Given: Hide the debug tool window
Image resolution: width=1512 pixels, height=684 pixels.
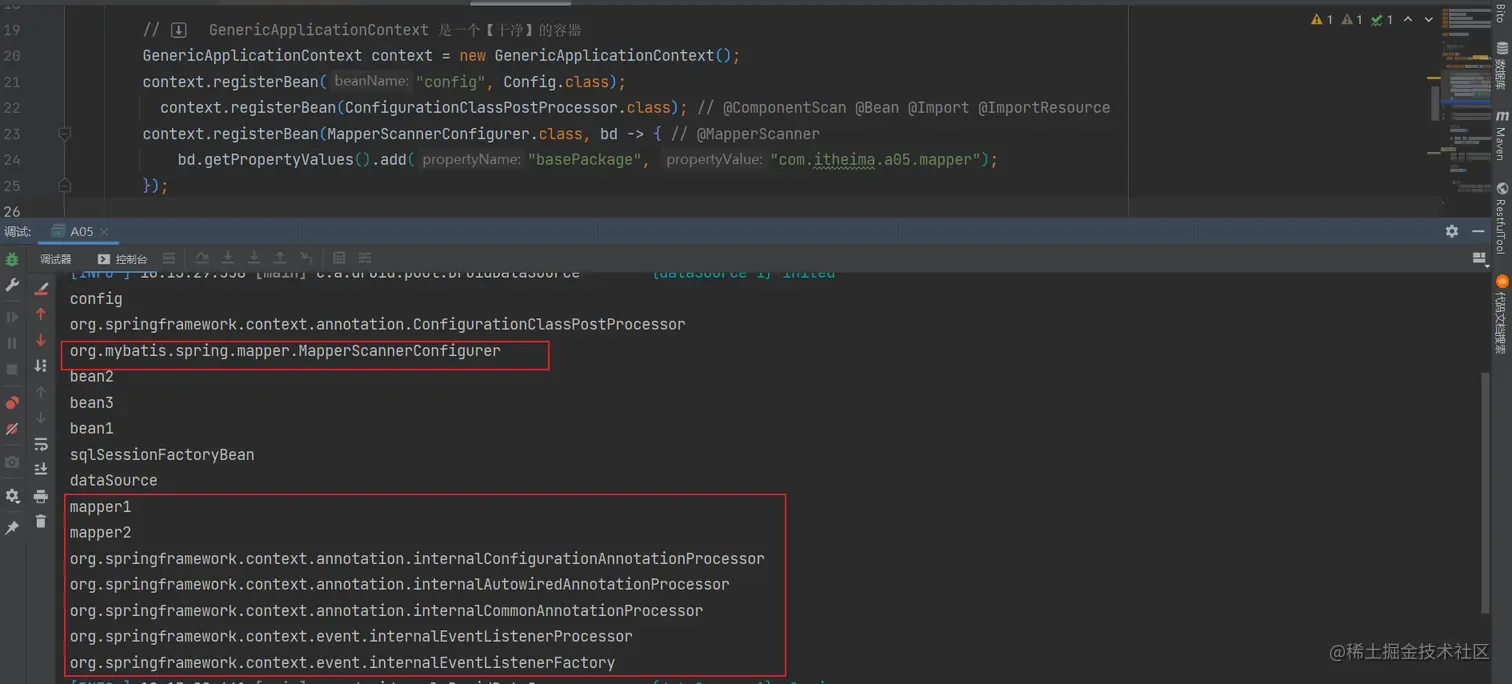Looking at the screenshot, I should [1479, 231].
